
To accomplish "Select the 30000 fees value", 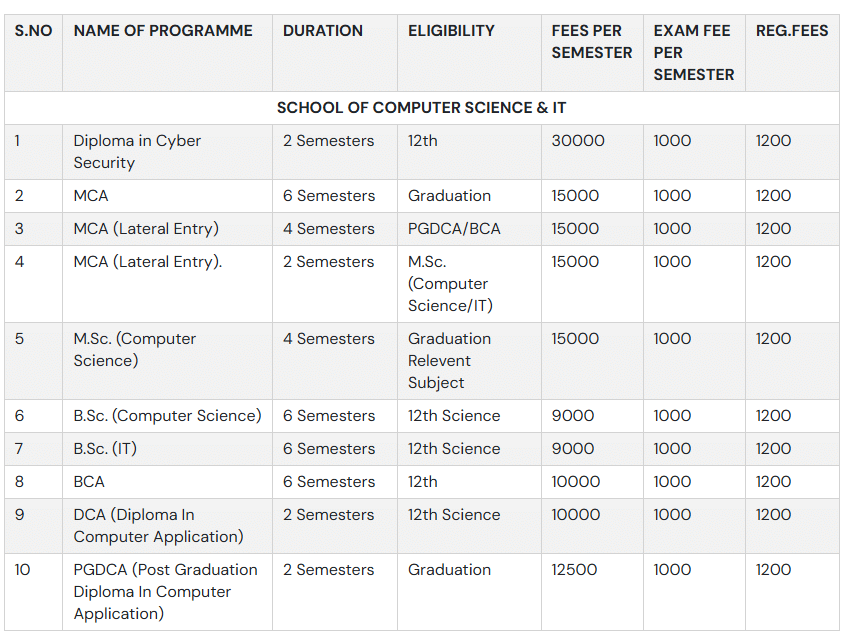I will click(x=578, y=141).
